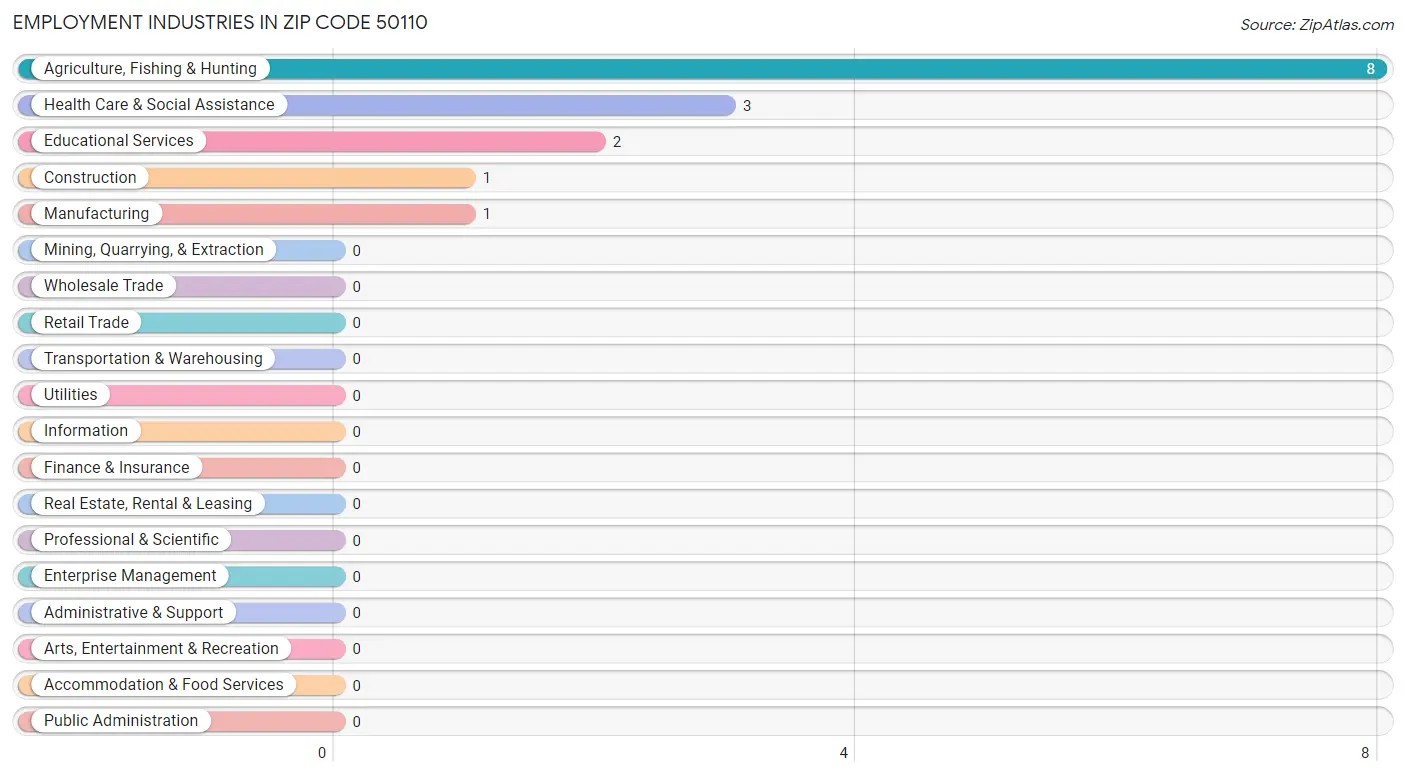Click the Information bar label
The image size is (1406, 776).
[86, 431]
